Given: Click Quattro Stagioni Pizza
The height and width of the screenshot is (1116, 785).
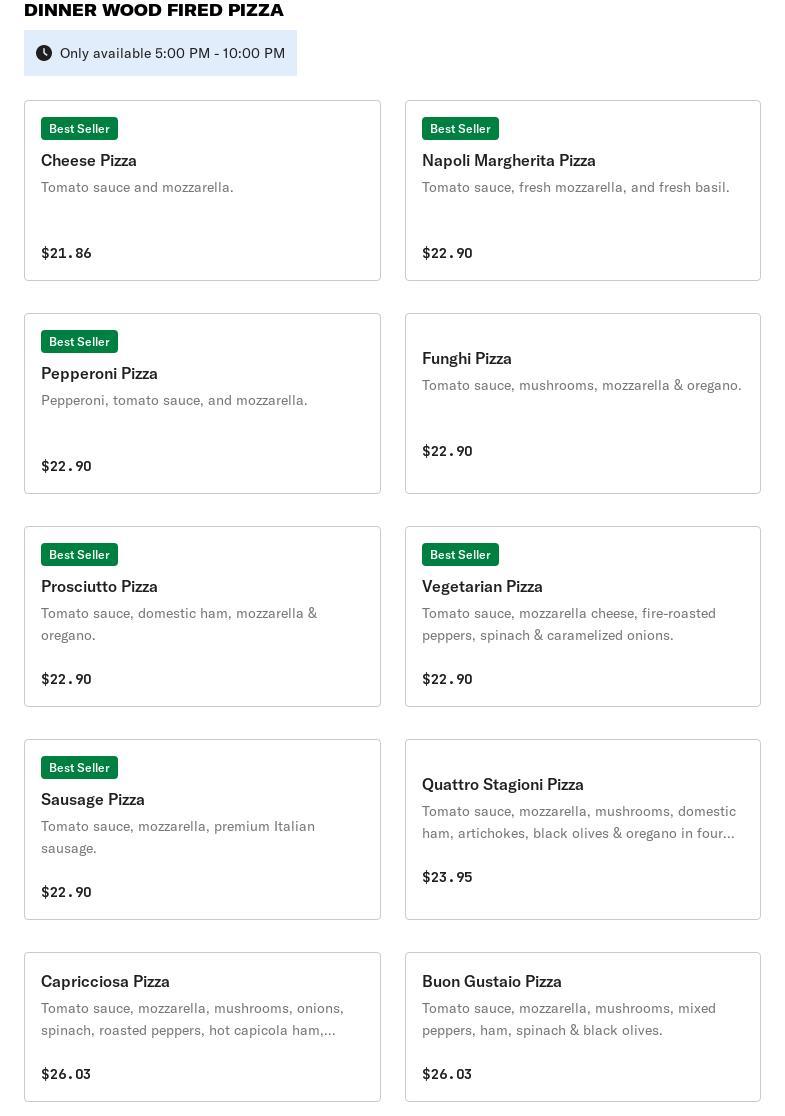Looking at the screenshot, I should tap(502, 784).
